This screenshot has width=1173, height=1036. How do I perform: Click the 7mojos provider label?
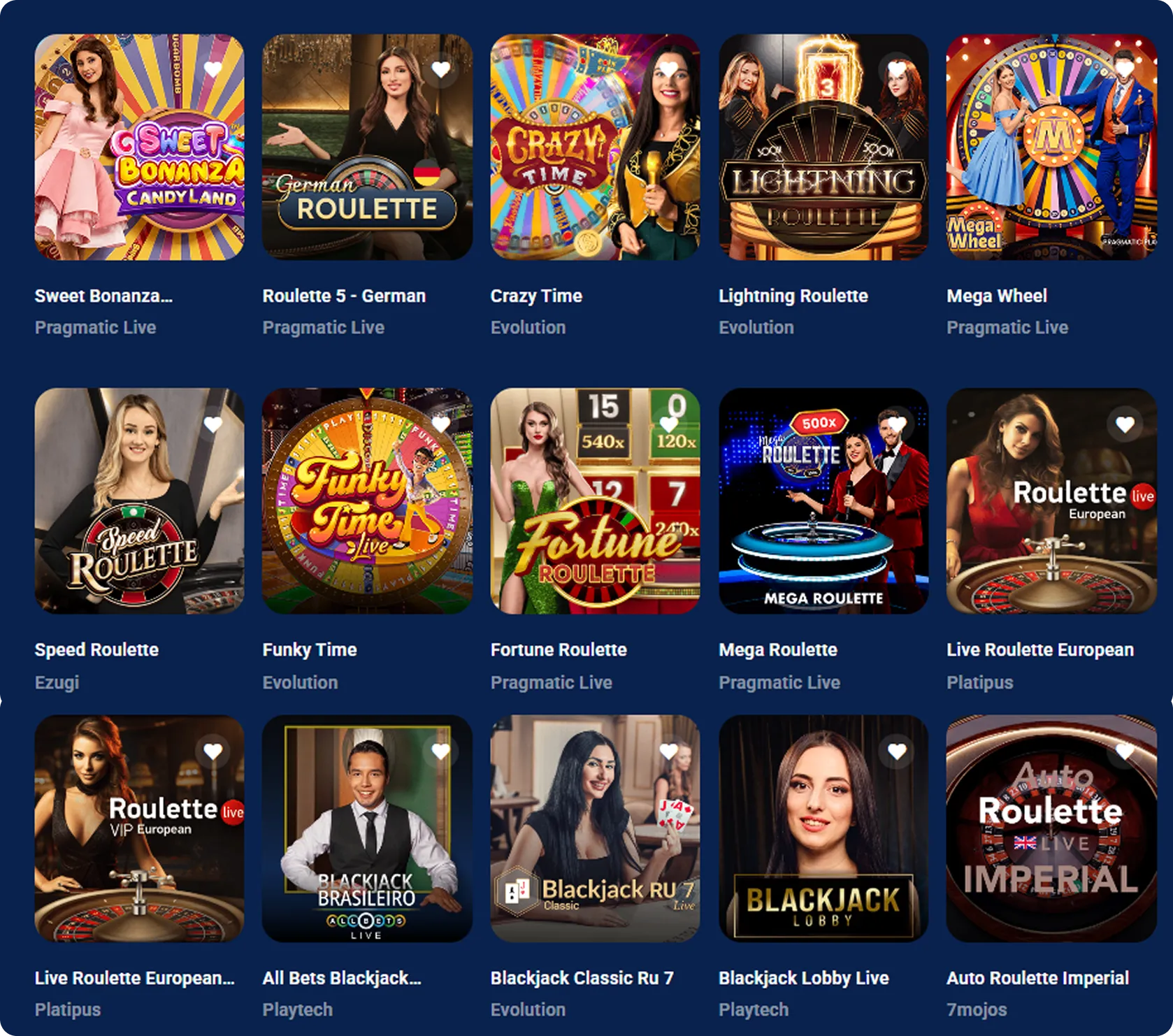tap(977, 1009)
